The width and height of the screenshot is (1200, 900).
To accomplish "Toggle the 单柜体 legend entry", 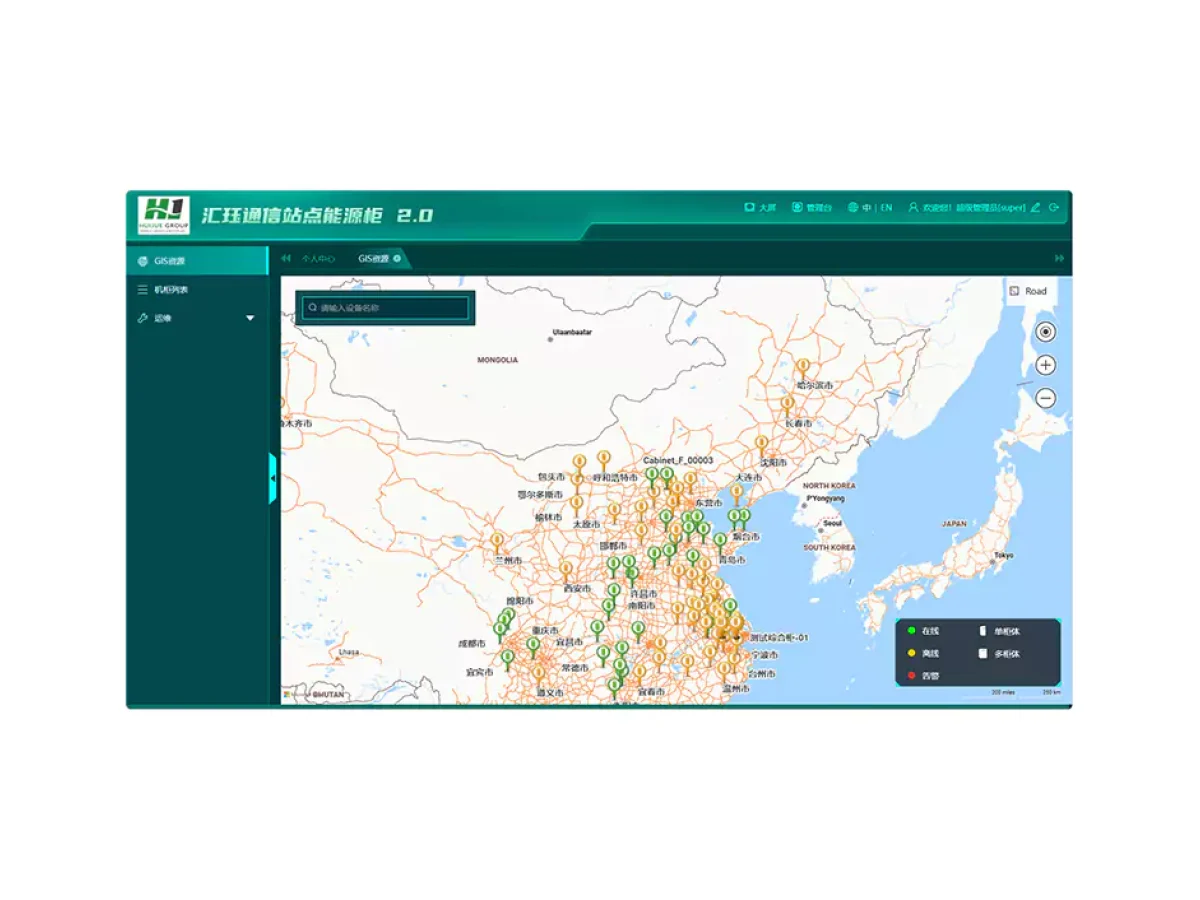I will 1000,631.
